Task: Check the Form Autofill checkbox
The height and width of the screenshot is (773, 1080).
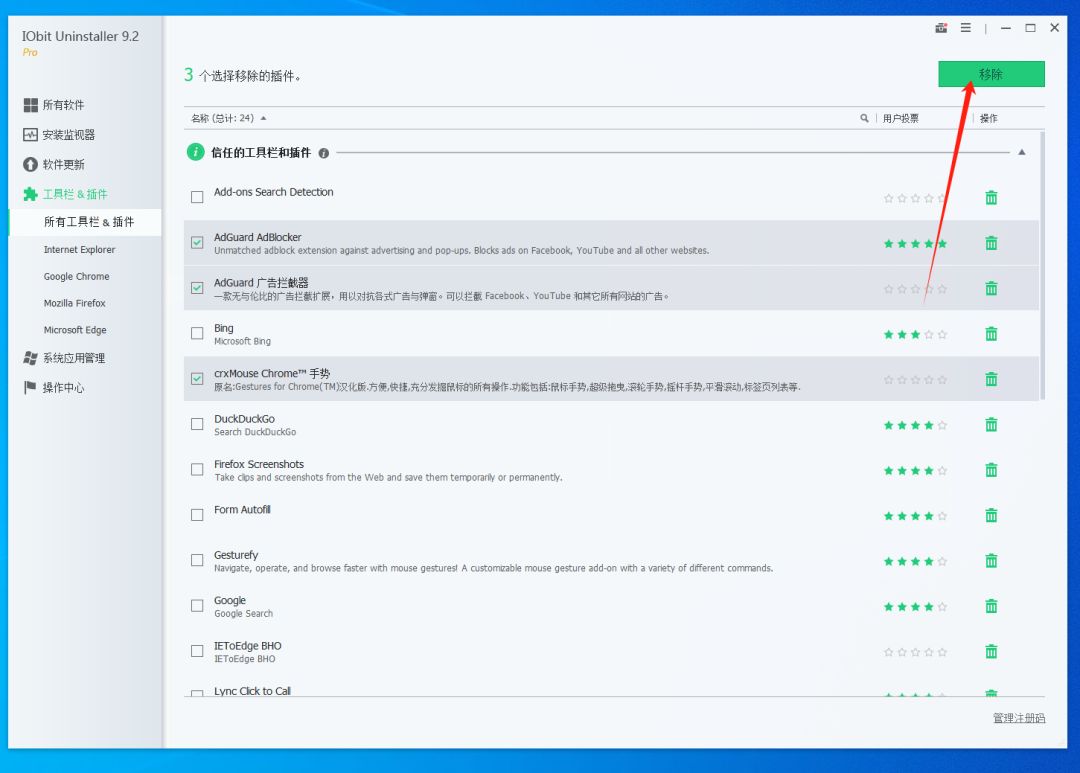Action: pos(197,515)
